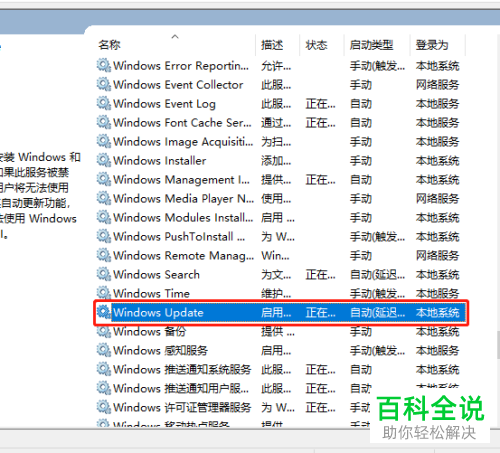This screenshot has height=453, width=500.
Task: Click Windows Media Player logon 网络服务
Action: [437, 199]
